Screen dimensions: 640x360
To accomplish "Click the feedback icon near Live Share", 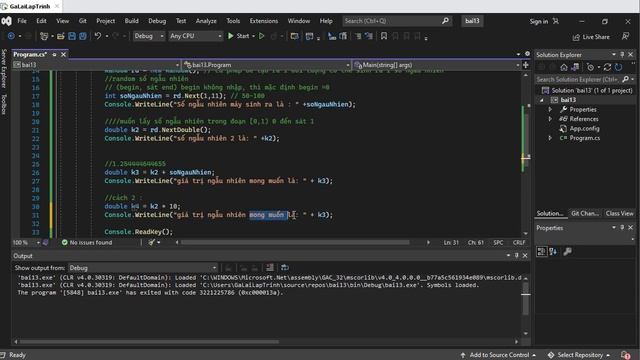I will (x=625, y=37).
